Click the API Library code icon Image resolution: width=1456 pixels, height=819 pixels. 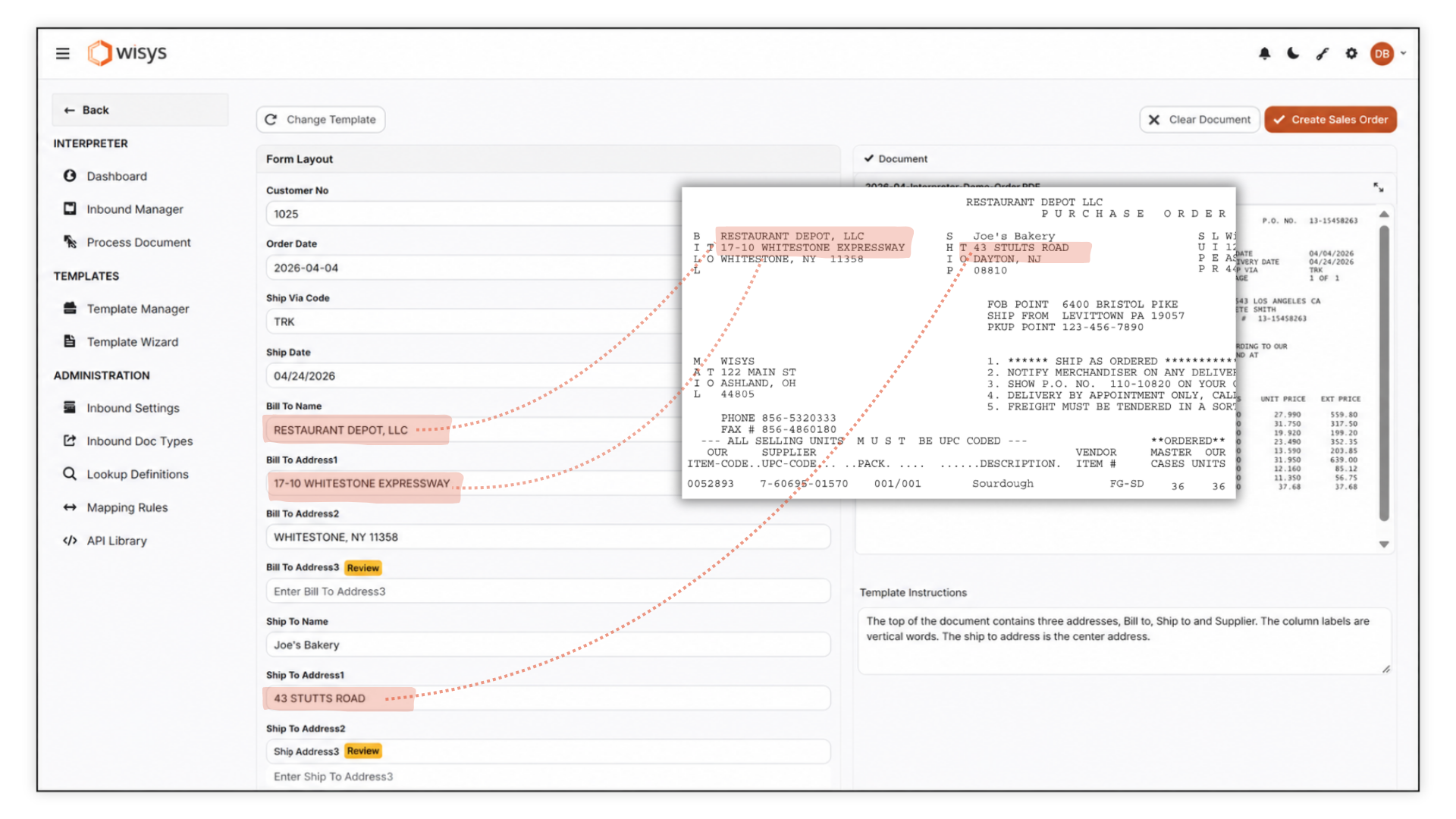pos(70,541)
